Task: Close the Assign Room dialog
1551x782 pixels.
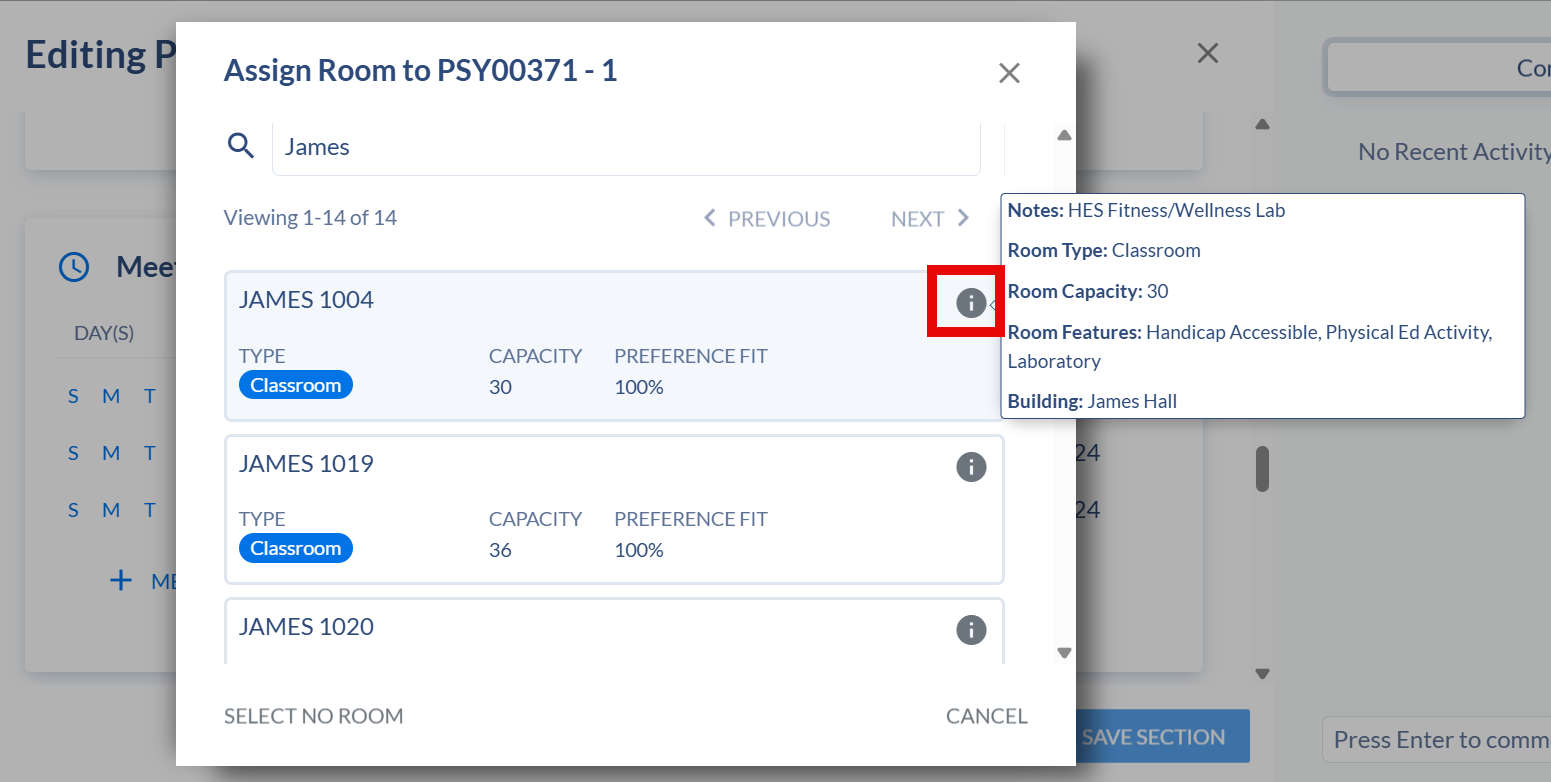Action: click(1009, 73)
